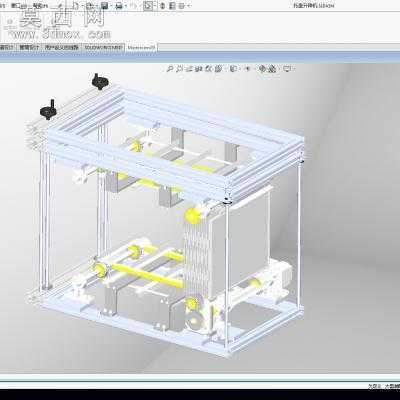Save the assembly with the Save icon
The image size is (400, 400).
click(104, 6)
